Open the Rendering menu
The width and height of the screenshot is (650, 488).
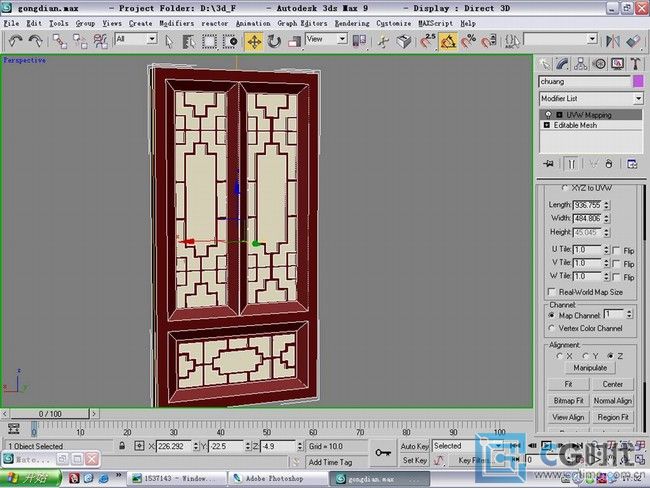point(352,24)
